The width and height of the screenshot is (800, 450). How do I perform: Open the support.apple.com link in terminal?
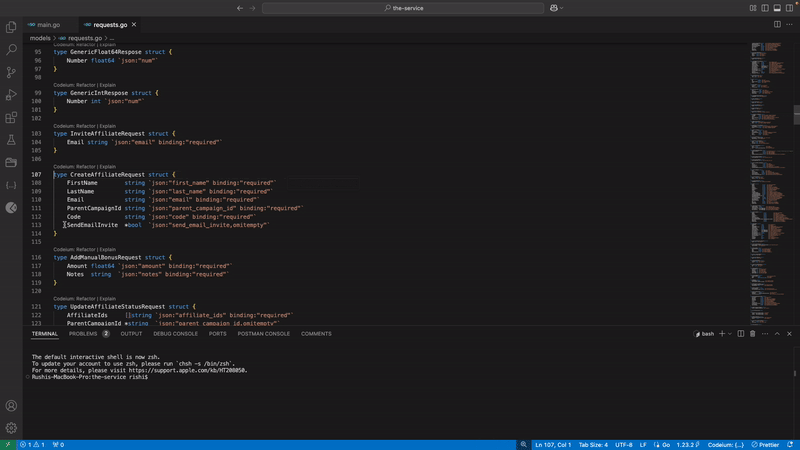[x=188, y=370]
